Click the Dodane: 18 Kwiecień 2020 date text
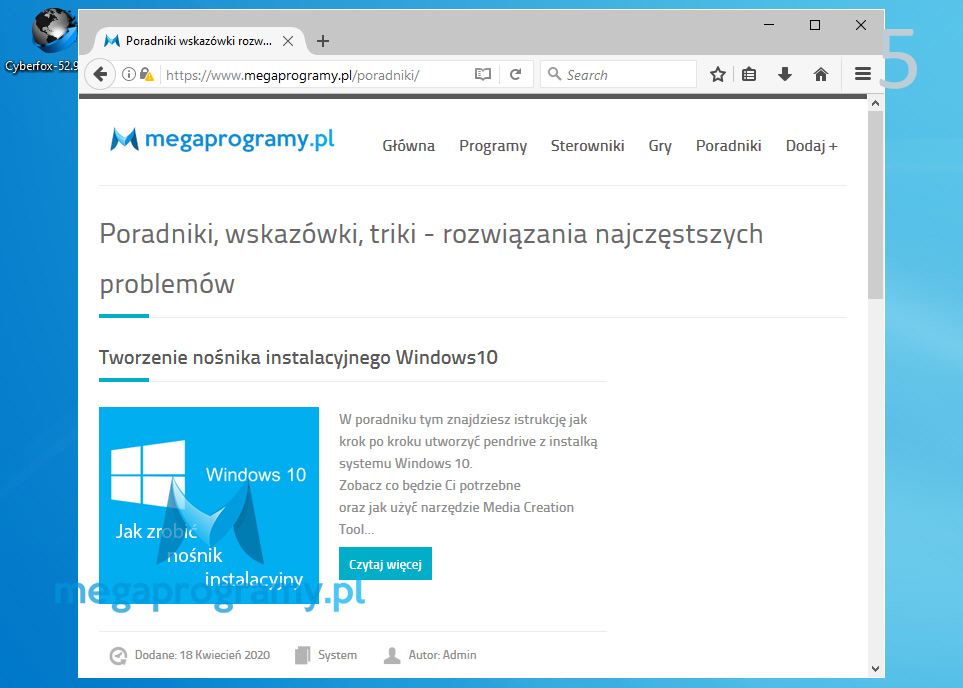 (x=202, y=655)
